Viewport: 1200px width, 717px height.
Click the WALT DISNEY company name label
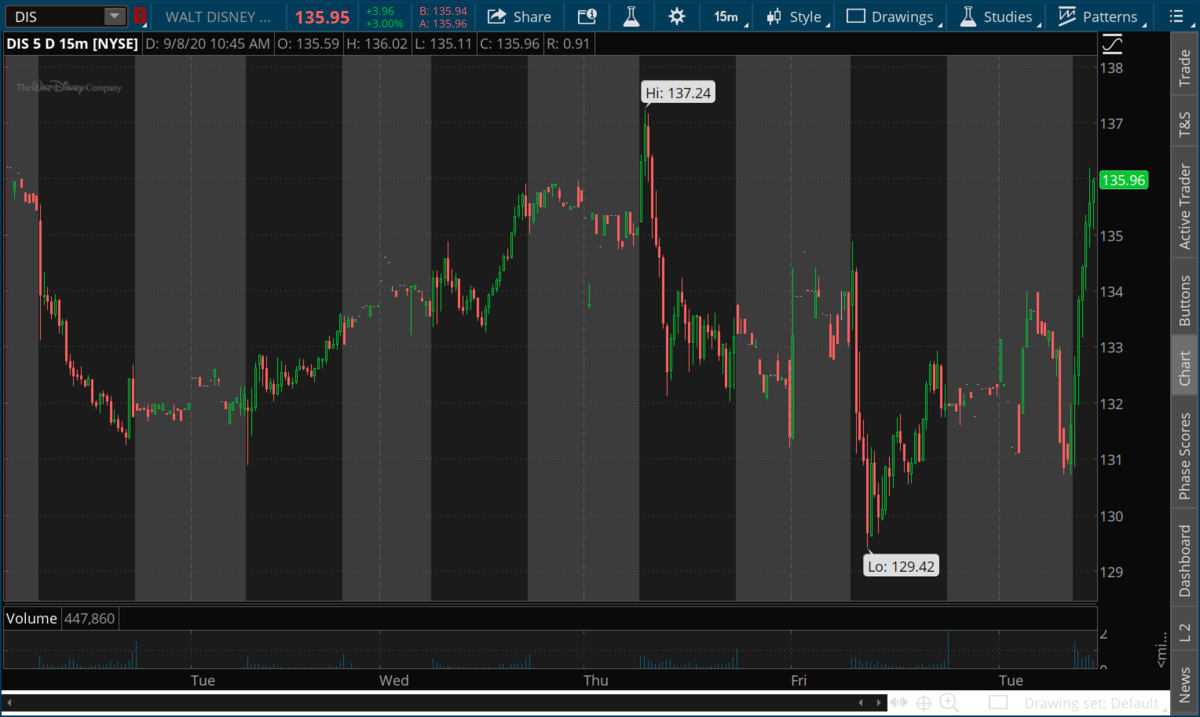(217, 17)
